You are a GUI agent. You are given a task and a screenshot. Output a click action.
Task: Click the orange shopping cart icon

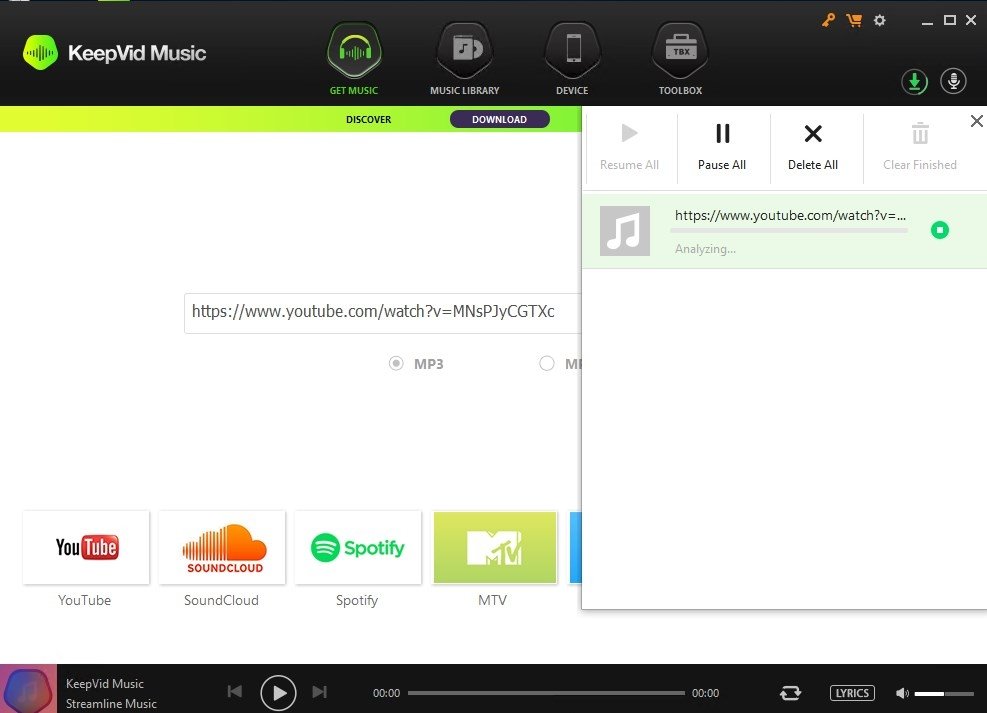[x=854, y=20]
